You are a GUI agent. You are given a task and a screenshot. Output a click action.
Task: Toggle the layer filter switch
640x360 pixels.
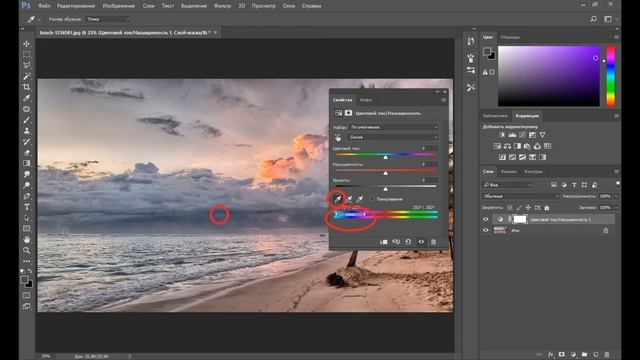point(617,184)
